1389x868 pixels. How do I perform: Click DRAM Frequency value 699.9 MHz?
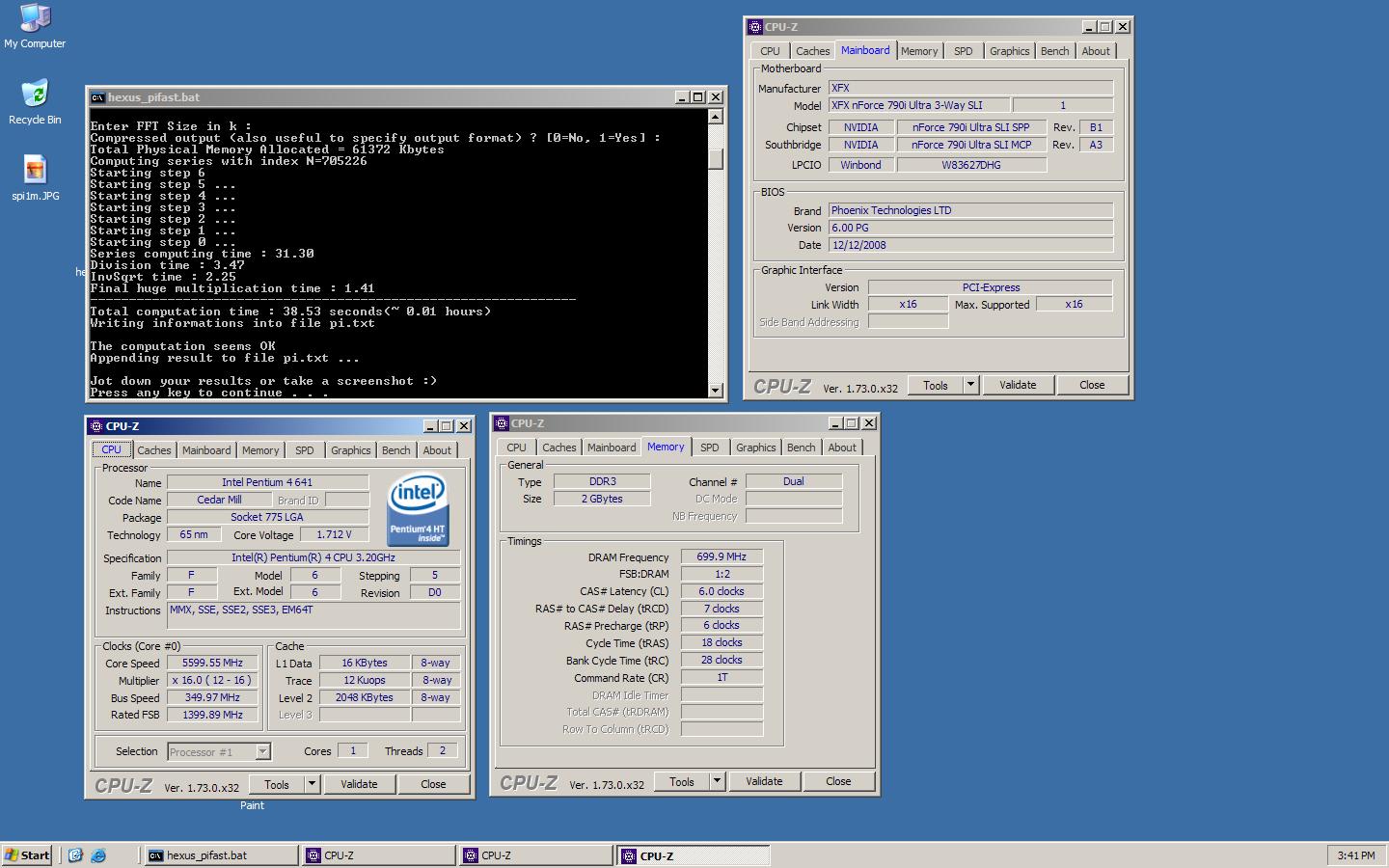point(722,556)
